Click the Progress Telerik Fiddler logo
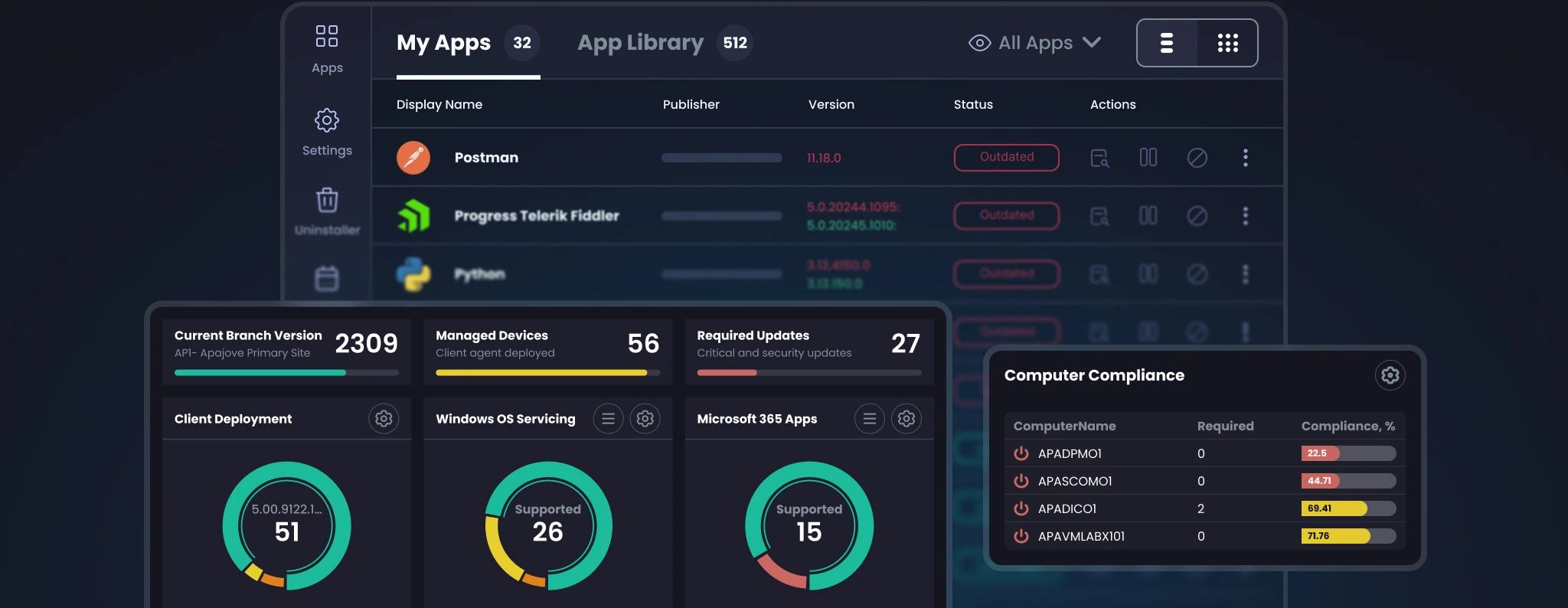The width and height of the screenshot is (1568, 608). pos(413,216)
